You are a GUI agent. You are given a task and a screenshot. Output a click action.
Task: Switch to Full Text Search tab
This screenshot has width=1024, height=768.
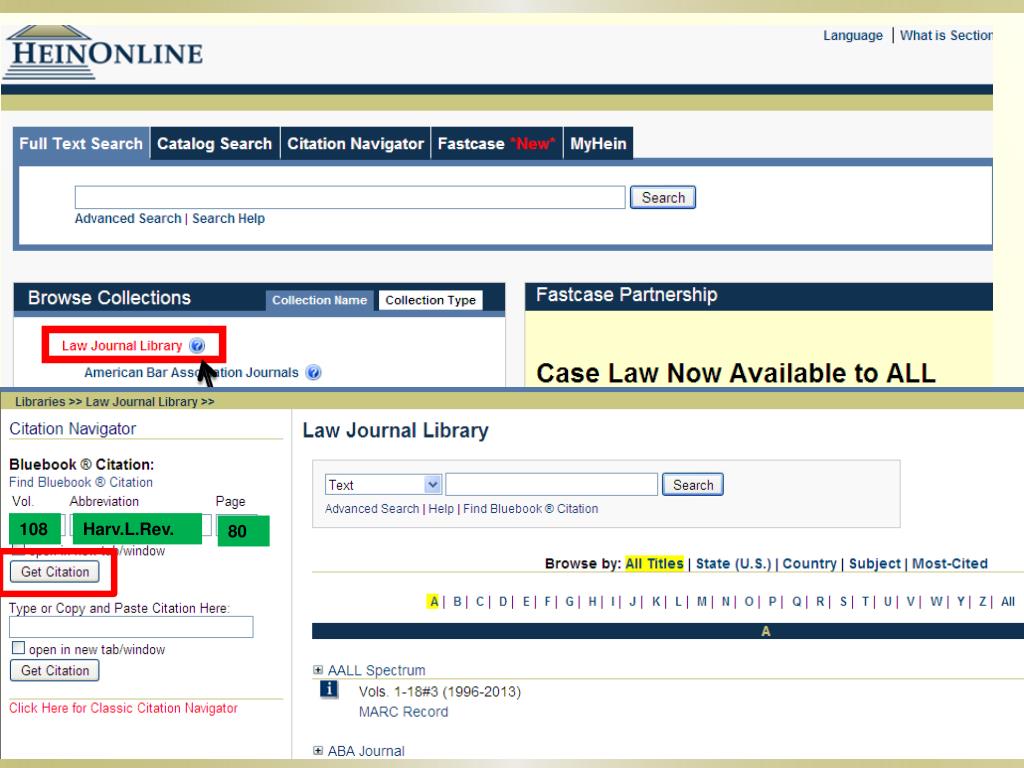pyautogui.click(x=81, y=144)
